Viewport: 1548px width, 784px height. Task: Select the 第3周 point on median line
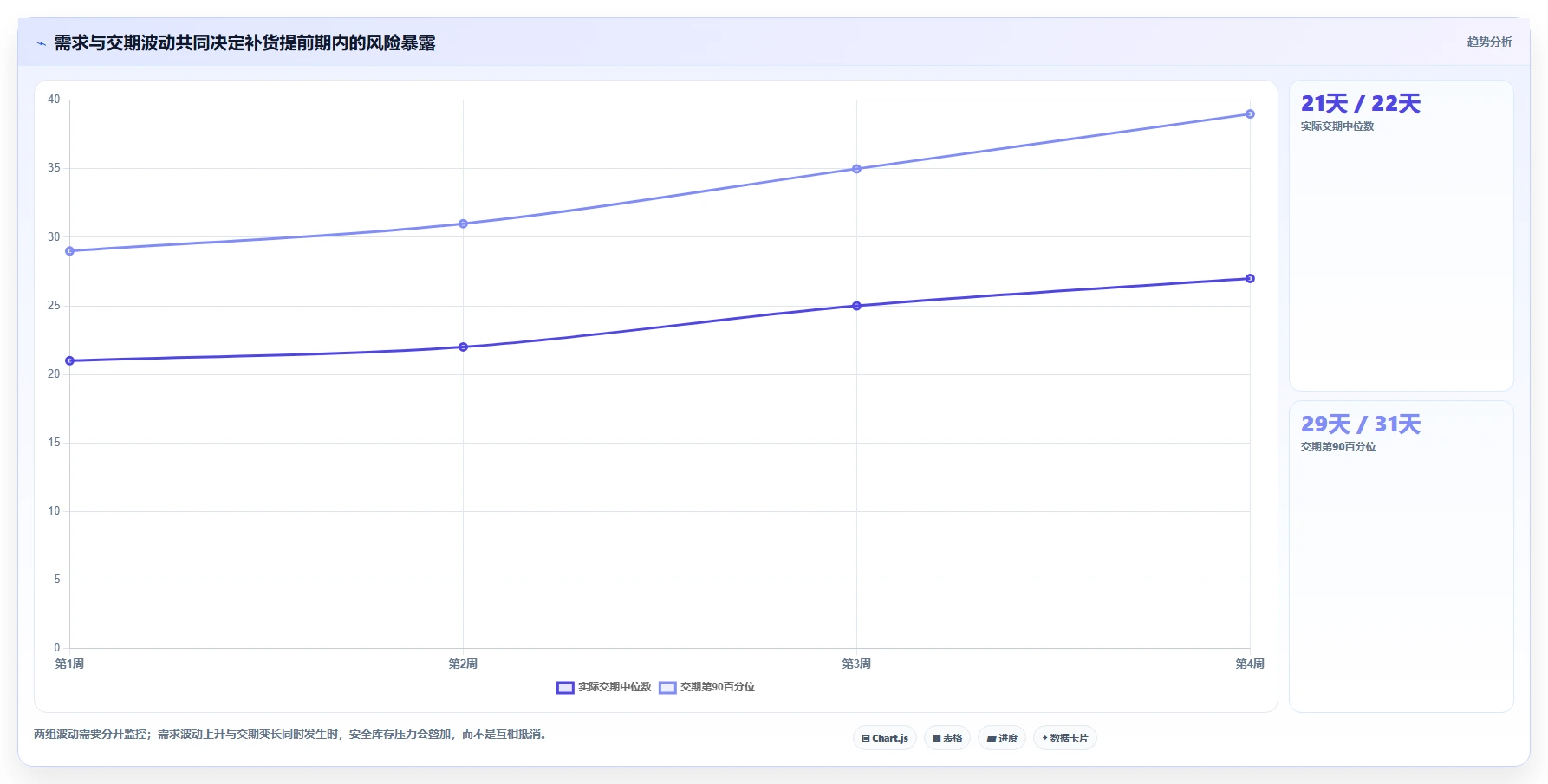point(856,306)
